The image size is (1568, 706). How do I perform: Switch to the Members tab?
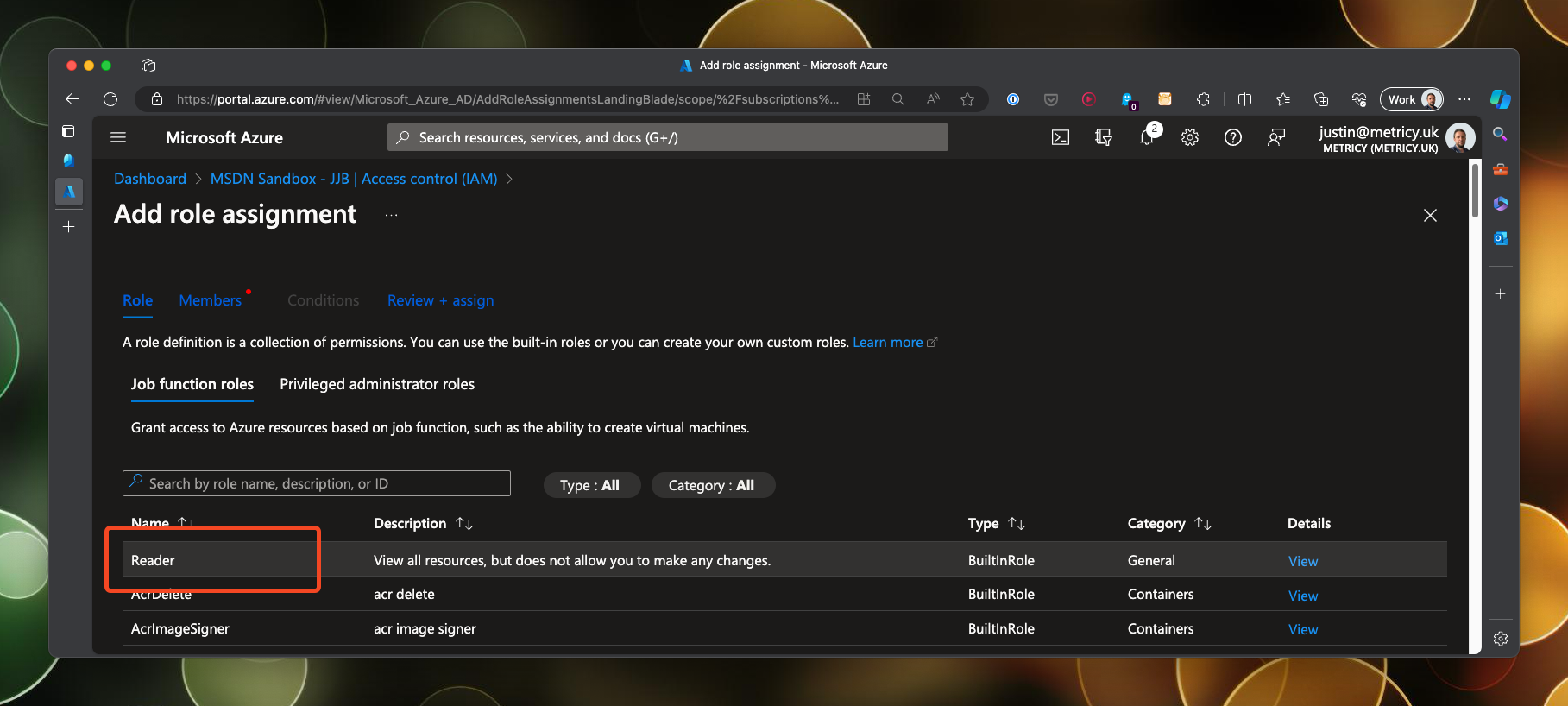[211, 300]
